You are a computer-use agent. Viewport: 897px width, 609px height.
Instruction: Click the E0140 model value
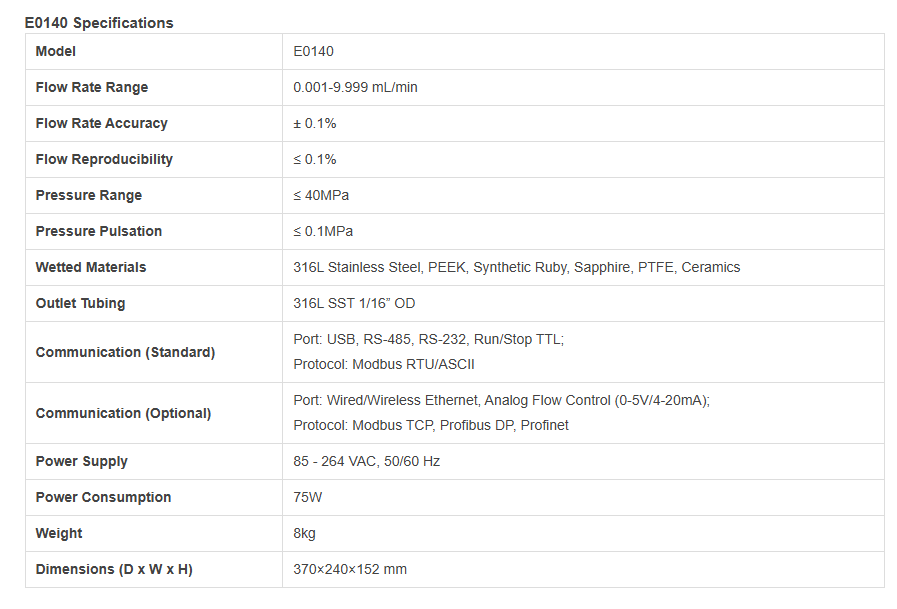coord(313,51)
